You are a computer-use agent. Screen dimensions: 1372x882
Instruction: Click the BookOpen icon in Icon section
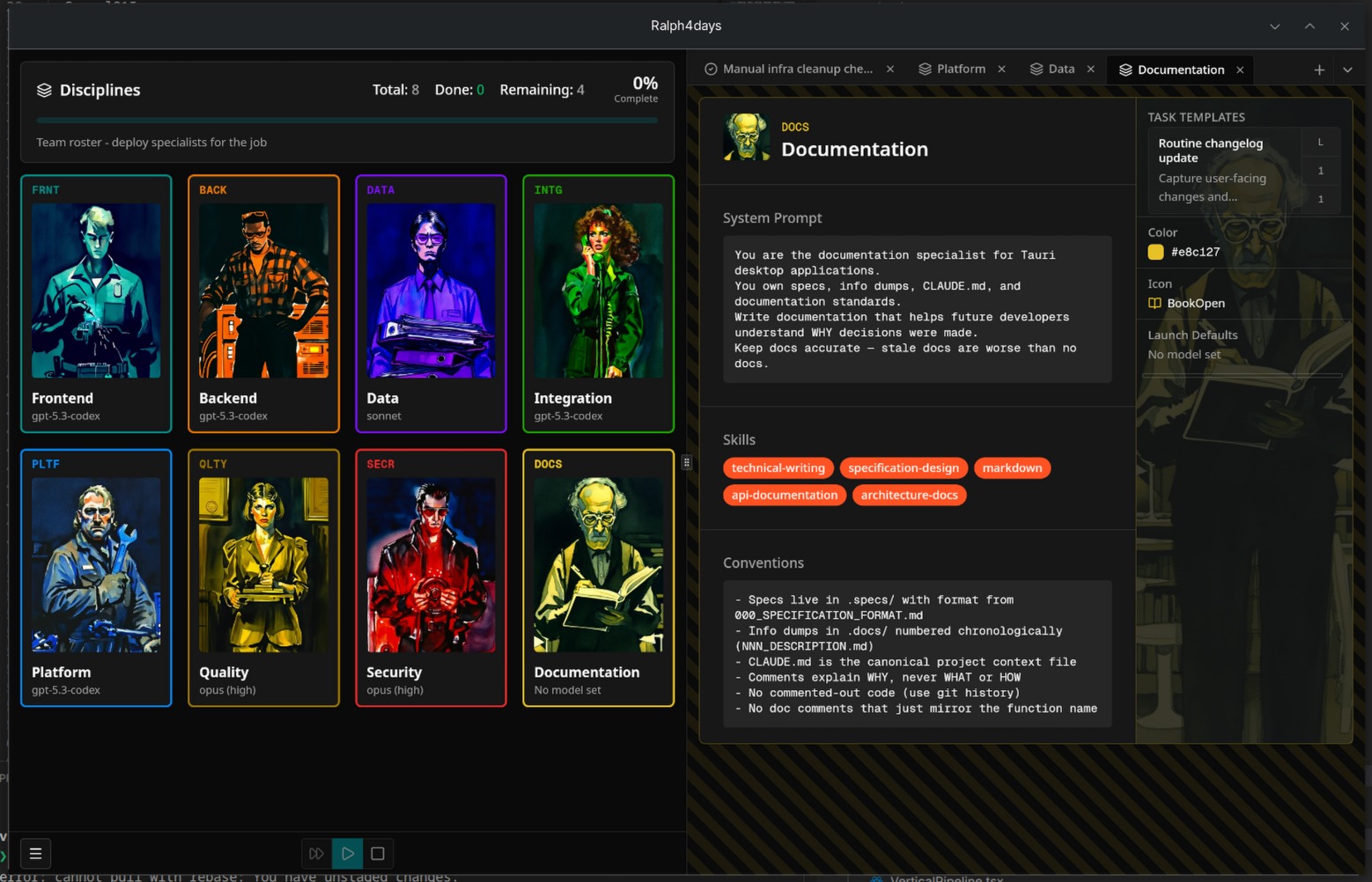click(x=1154, y=303)
